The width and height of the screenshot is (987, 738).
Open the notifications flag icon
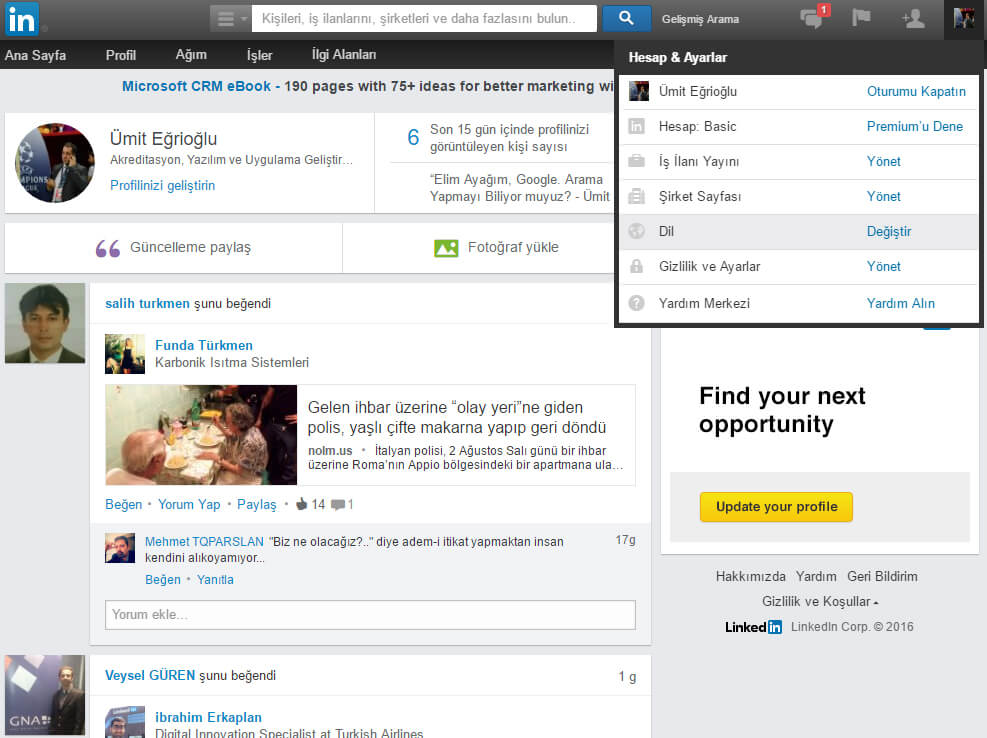coord(860,18)
